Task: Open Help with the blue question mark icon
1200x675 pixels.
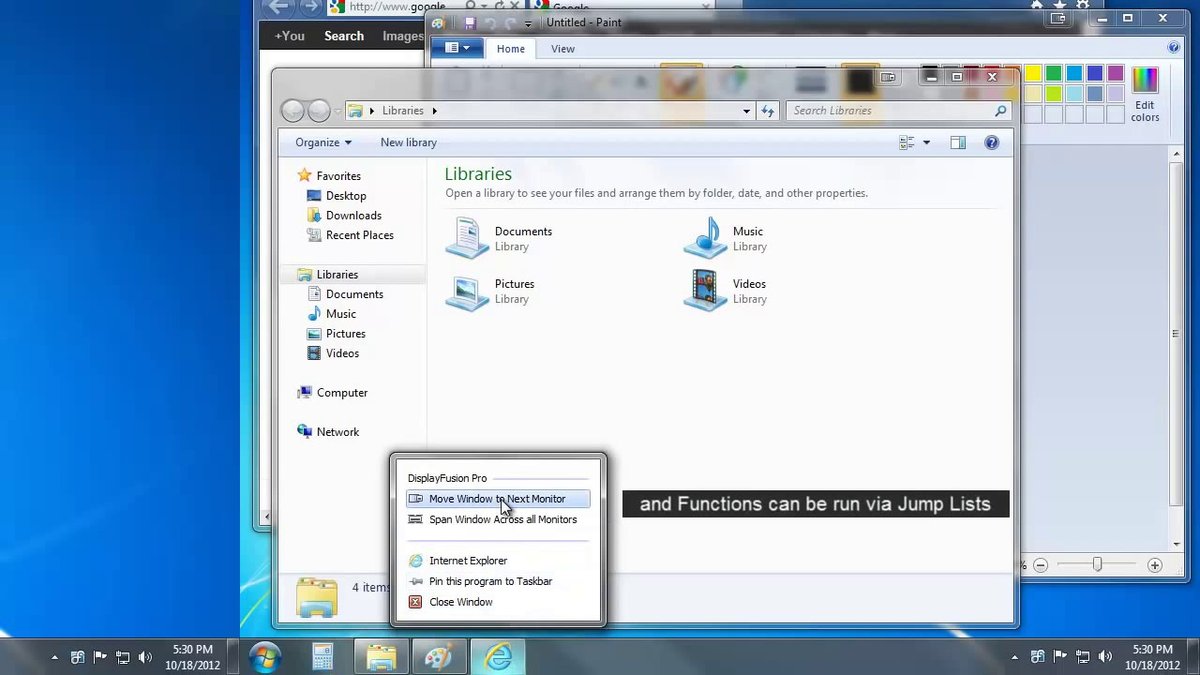Action: click(x=991, y=142)
